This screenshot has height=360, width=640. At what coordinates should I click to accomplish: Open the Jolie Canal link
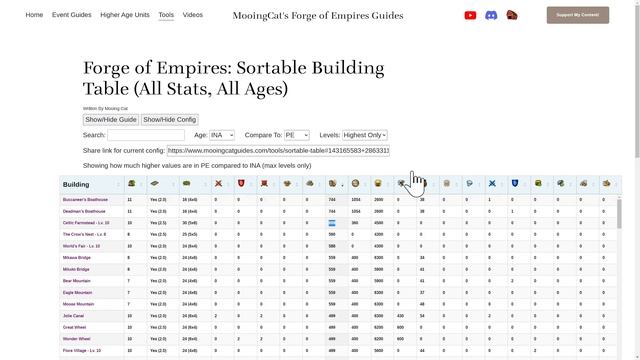pos(73,316)
